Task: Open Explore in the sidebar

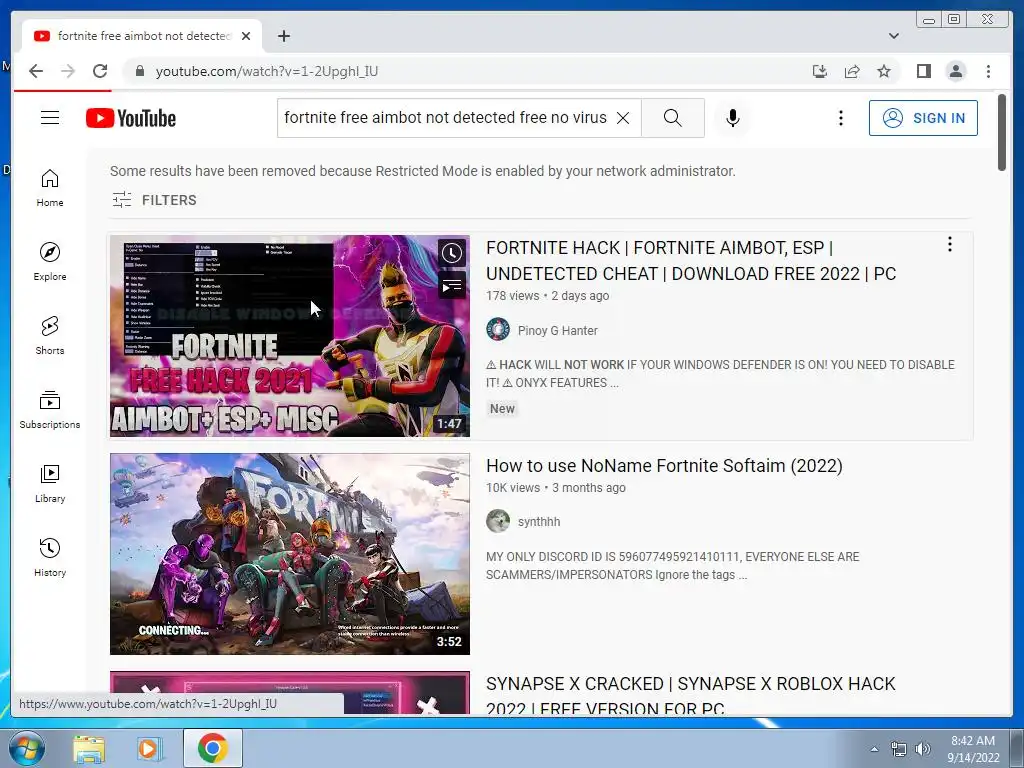Action: [x=50, y=262]
